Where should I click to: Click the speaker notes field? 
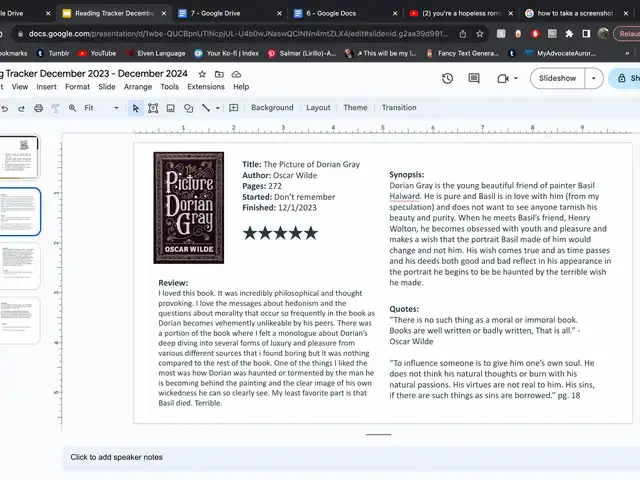pos(117,457)
